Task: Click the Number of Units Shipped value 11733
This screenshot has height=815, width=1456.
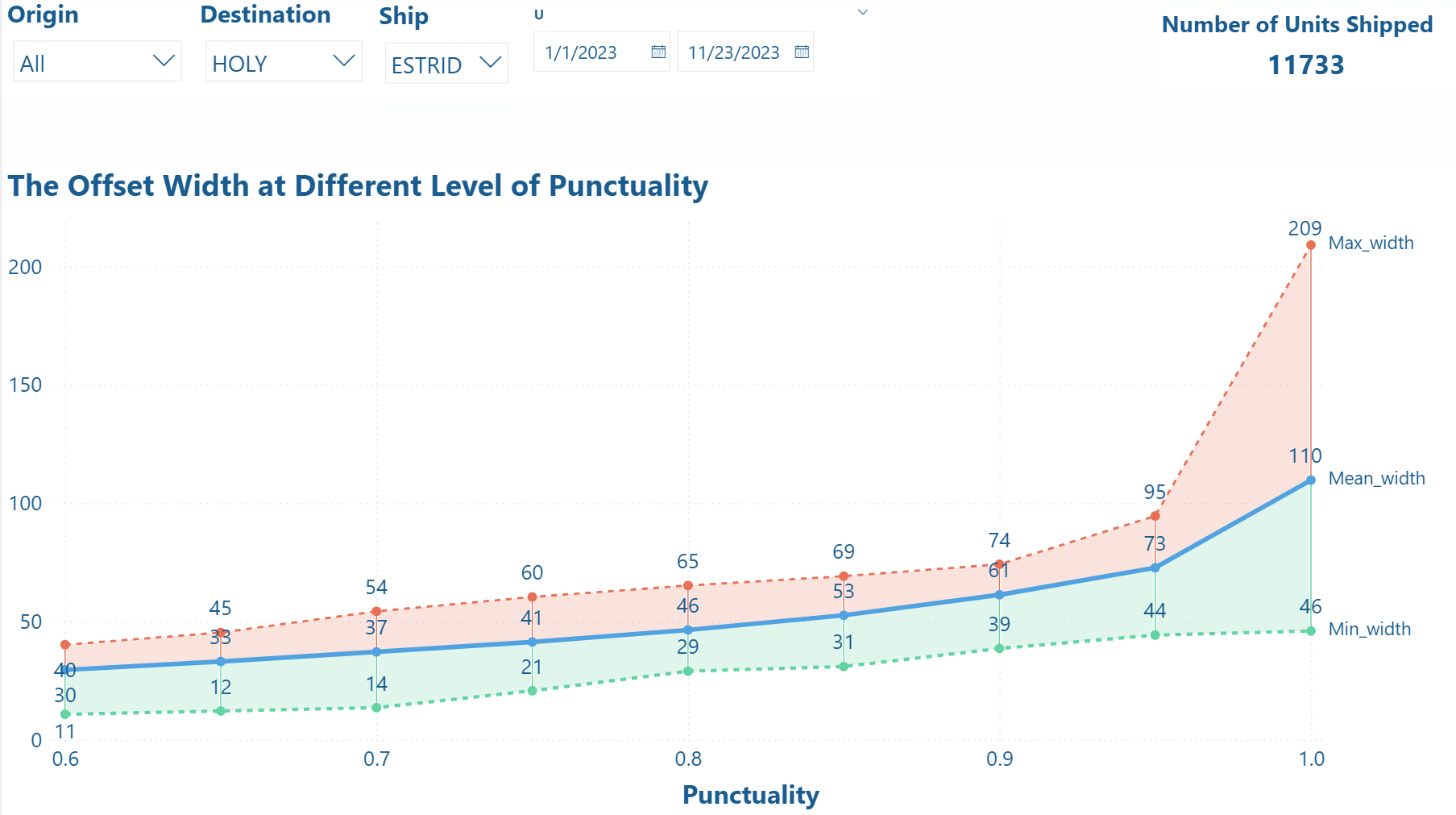Action: [1305, 65]
